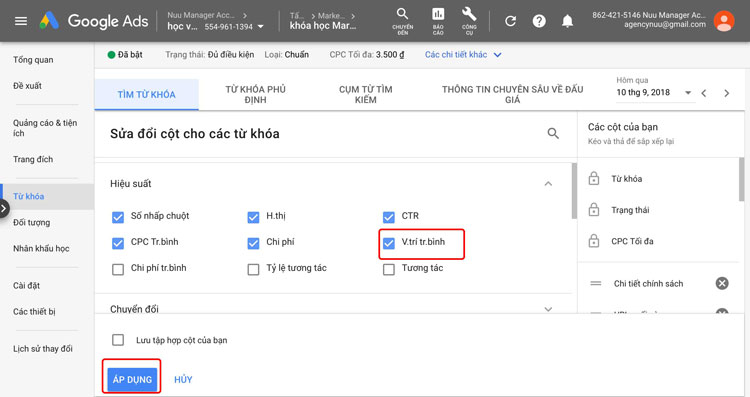Open 'Tổng quan' in sidebar
The width and height of the screenshot is (750, 397).
coord(33,60)
